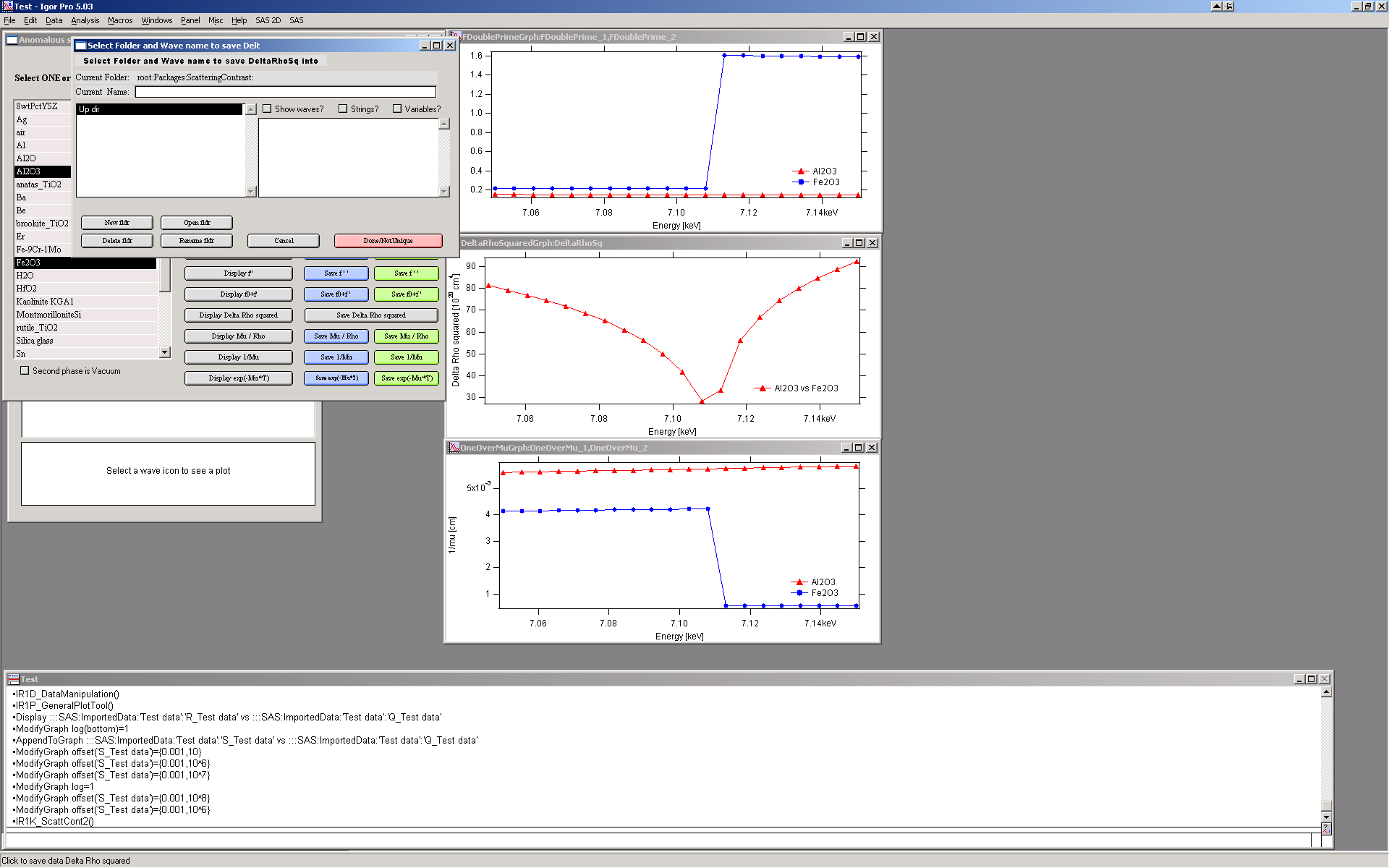This screenshot has width=1389, height=868.
Task: Maximize the DeltaRhoSquaredGrph window
Action: 859,243
